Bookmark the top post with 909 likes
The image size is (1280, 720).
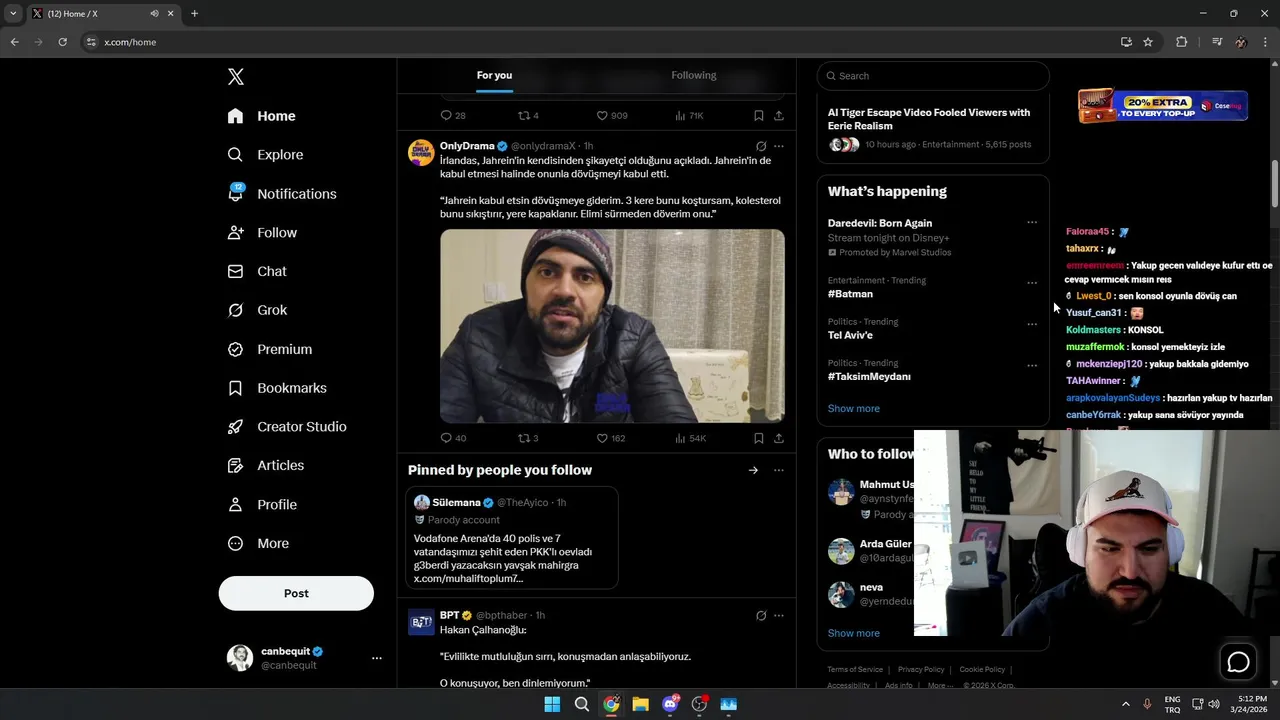(759, 115)
